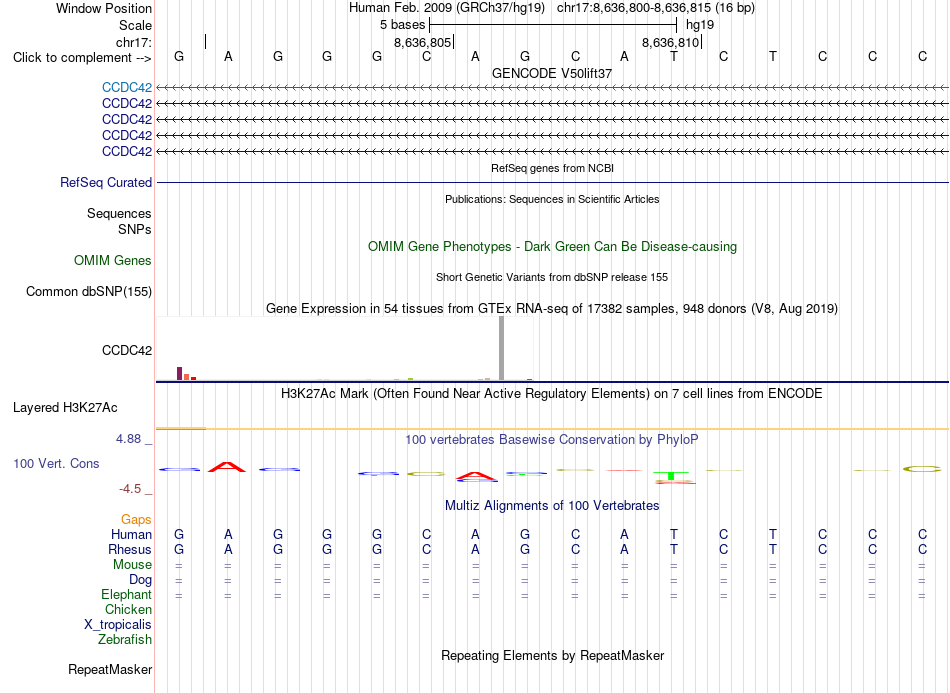Click the Sequences track label
Screen dimensions: 950x693
[x=119, y=213]
